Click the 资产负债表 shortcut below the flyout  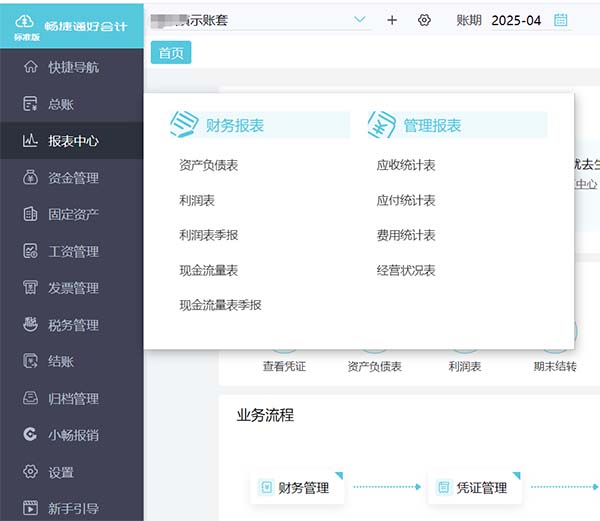point(375,366)
